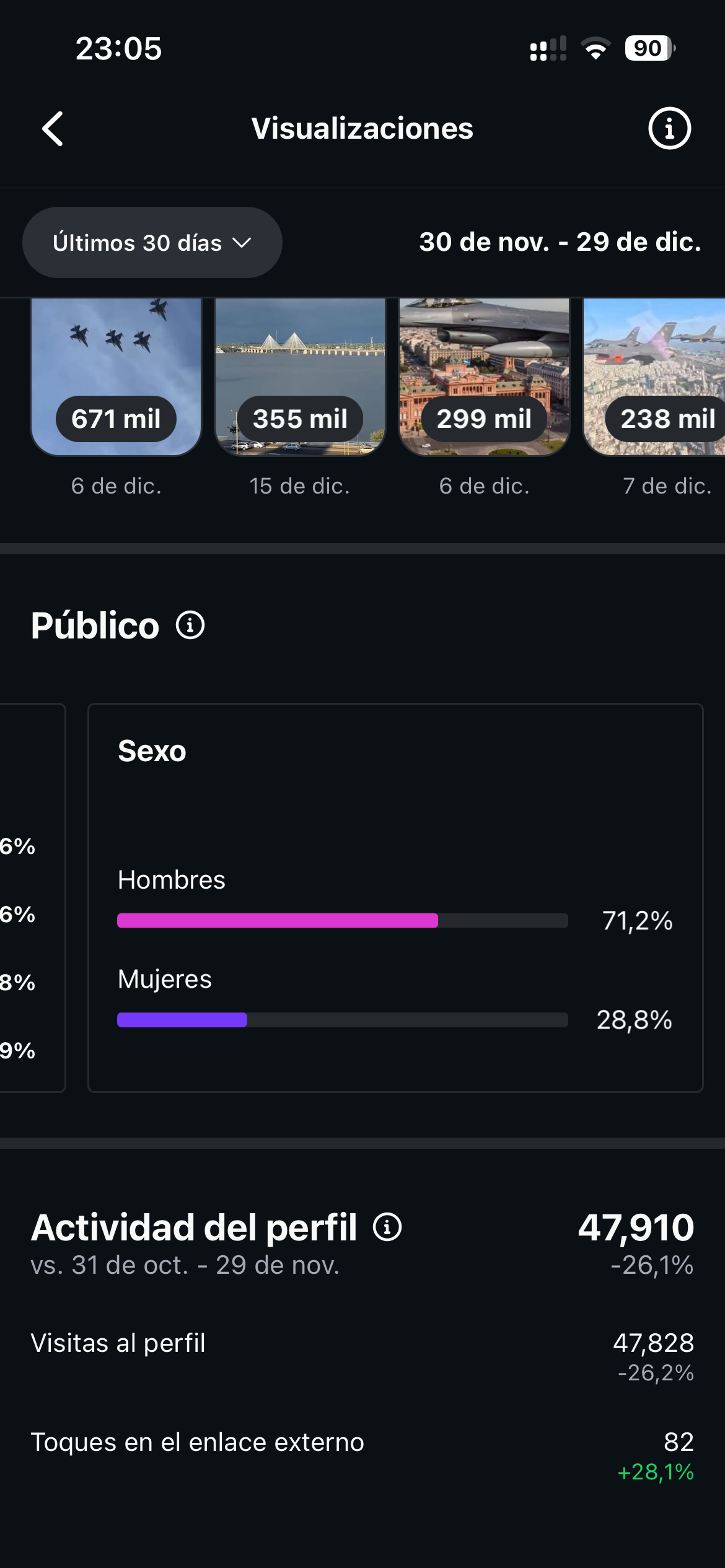The width and height of the screenshot is (725, 1568).
Task: Tap the purple Mujeres percentage bar
Action: (x=182, y=1019)
